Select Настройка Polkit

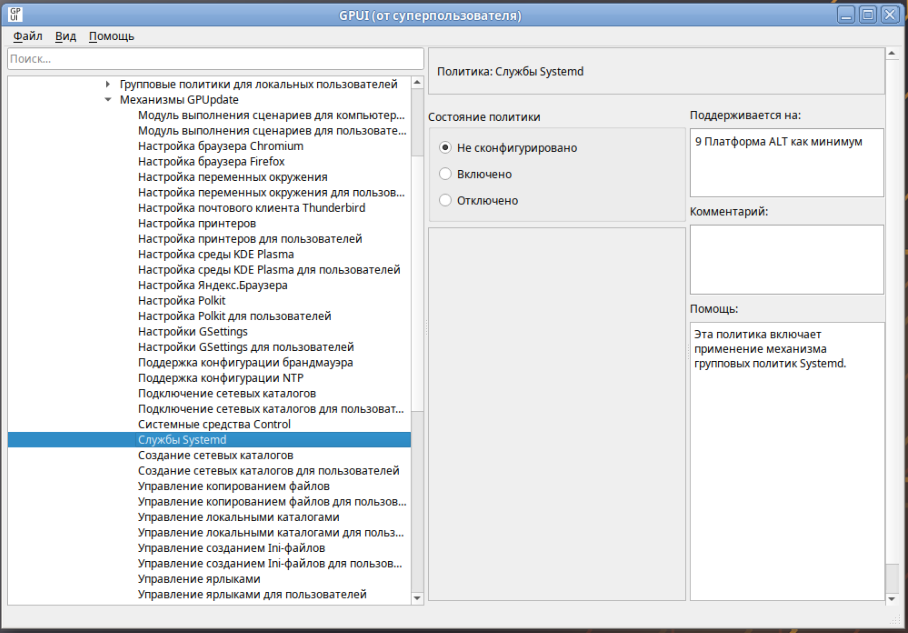click(182, 301)
